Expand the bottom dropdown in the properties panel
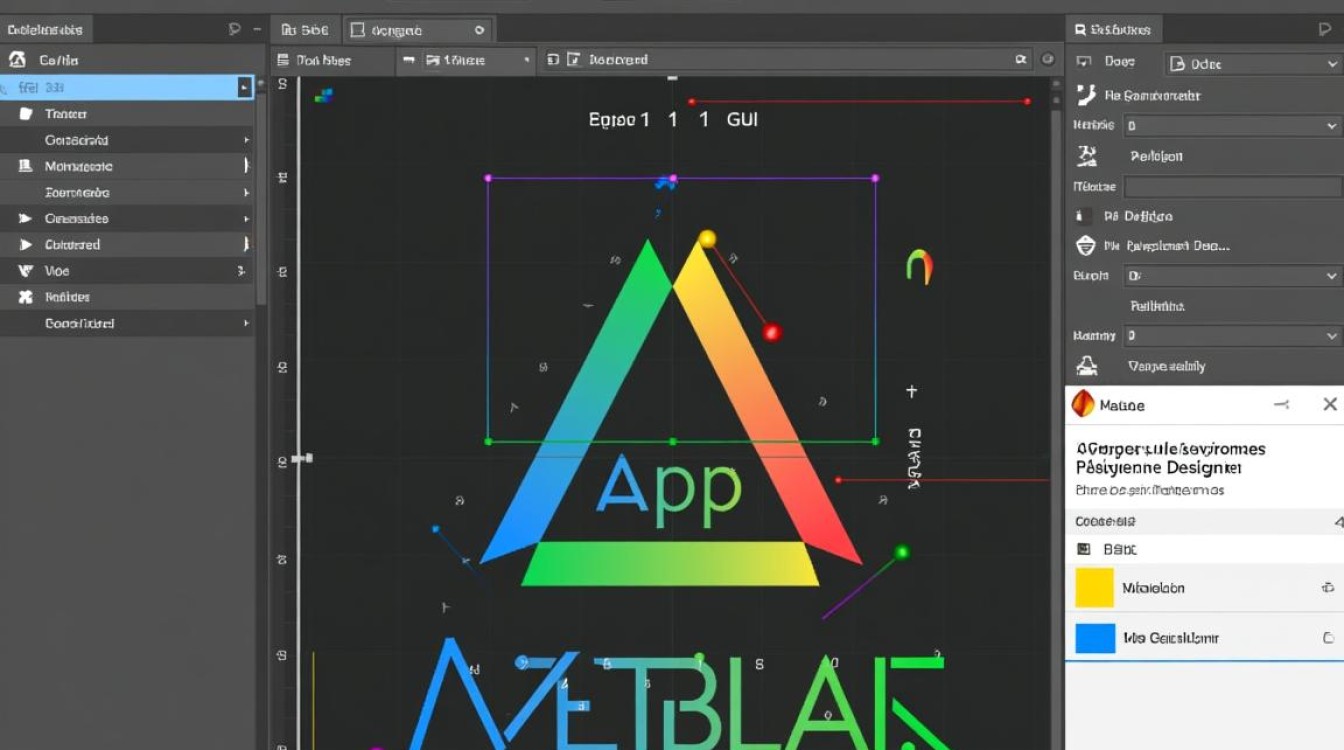1344x750 pixels. click(1231, 336)
